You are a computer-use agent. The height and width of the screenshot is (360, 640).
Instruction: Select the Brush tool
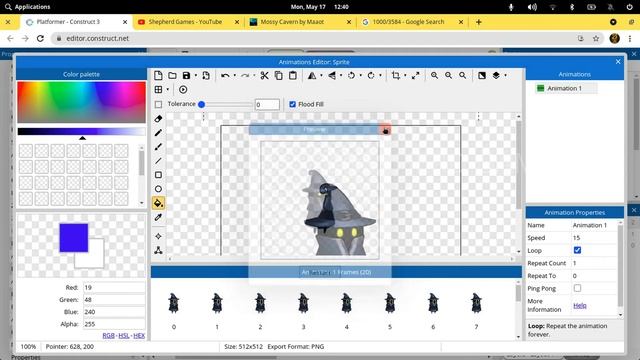(158, 147)
